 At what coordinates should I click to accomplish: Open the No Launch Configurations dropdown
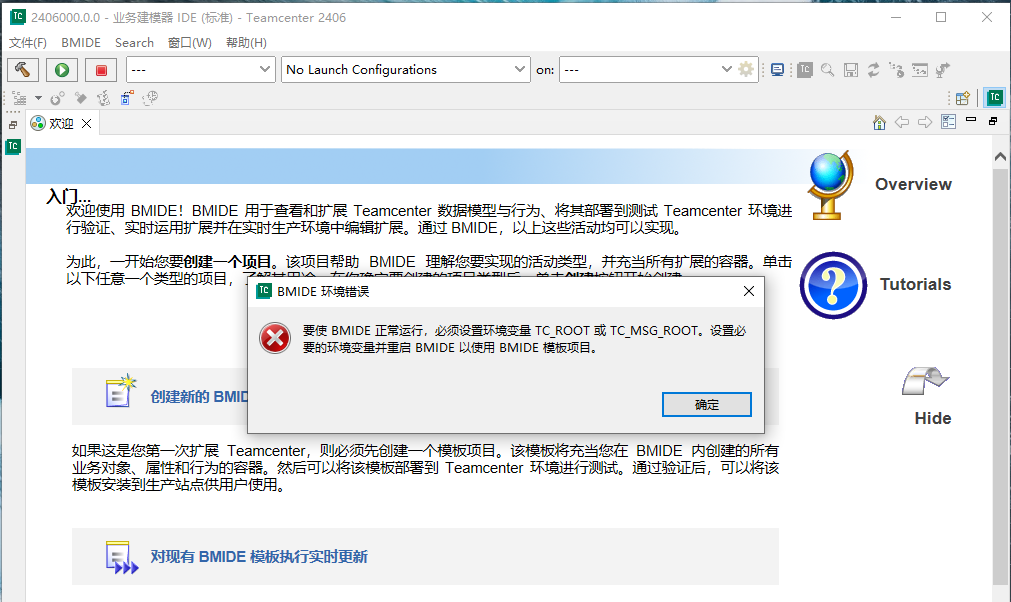(x=406, y=70)
